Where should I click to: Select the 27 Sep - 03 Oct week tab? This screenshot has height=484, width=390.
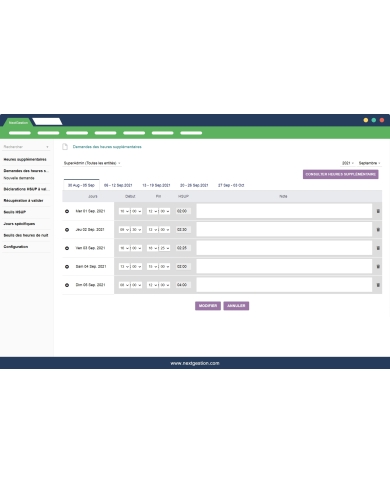tap(231, 185)
